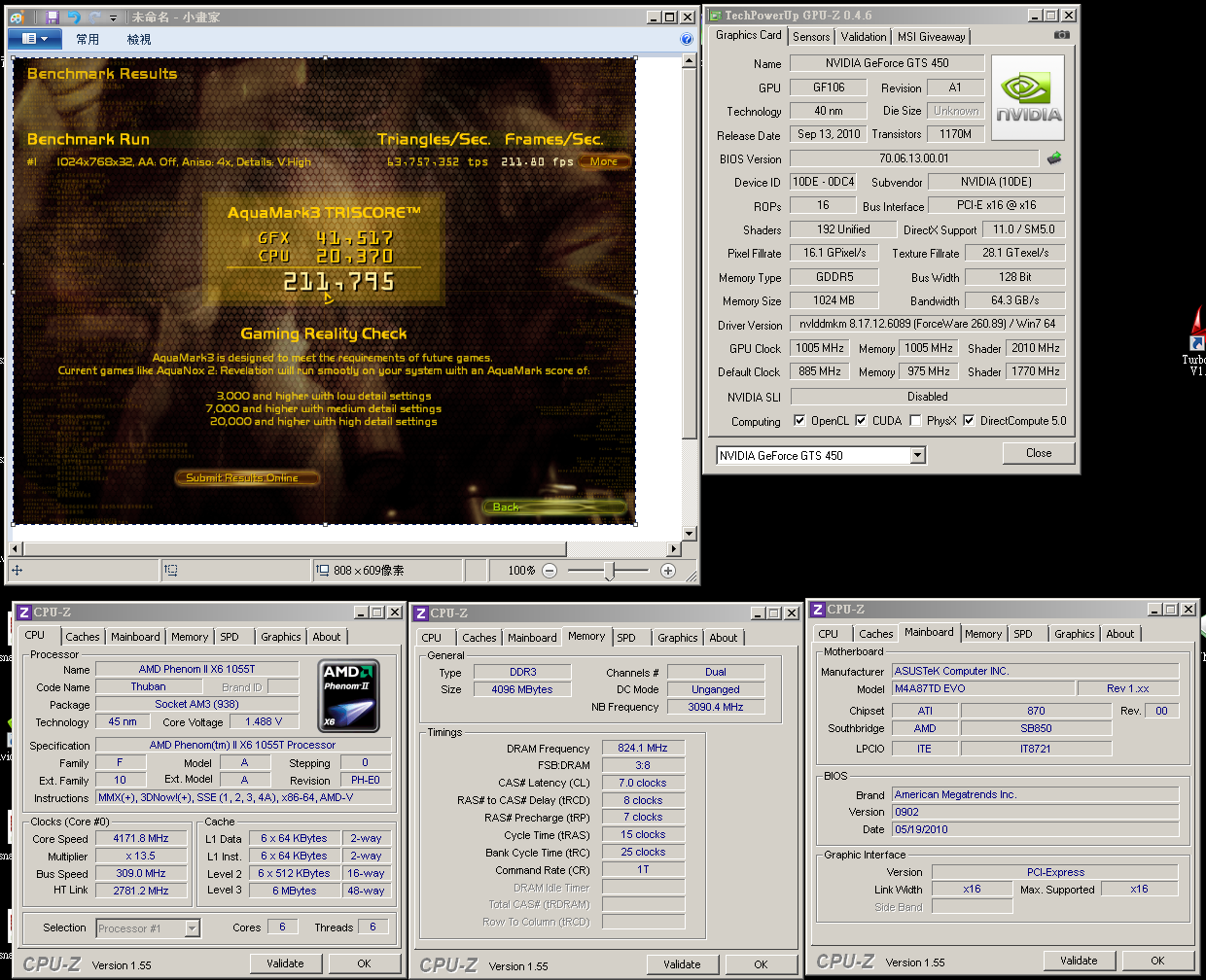
Task: Open the Graphics tab in middle CPU-Z window
Action: coord(677,638)
